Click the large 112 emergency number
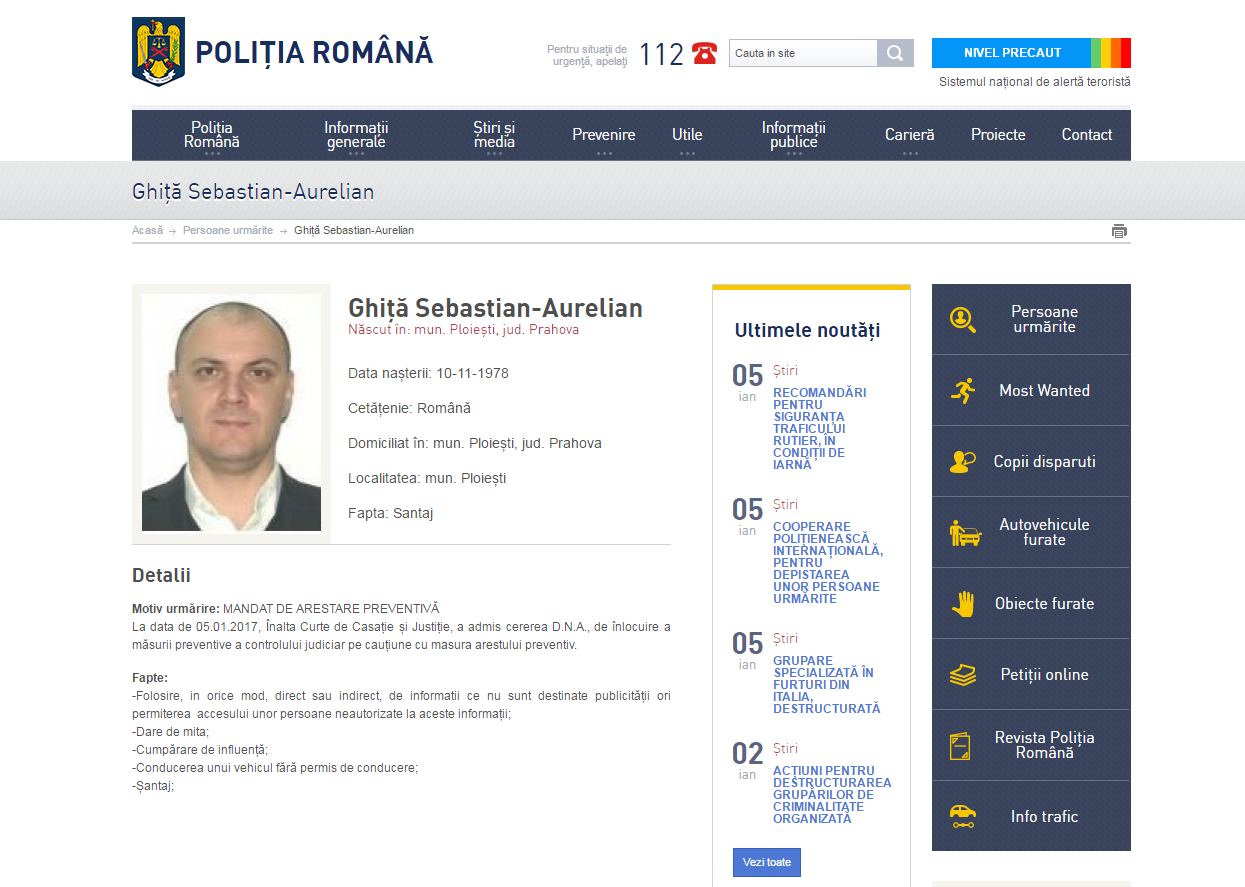 (661, 54)
